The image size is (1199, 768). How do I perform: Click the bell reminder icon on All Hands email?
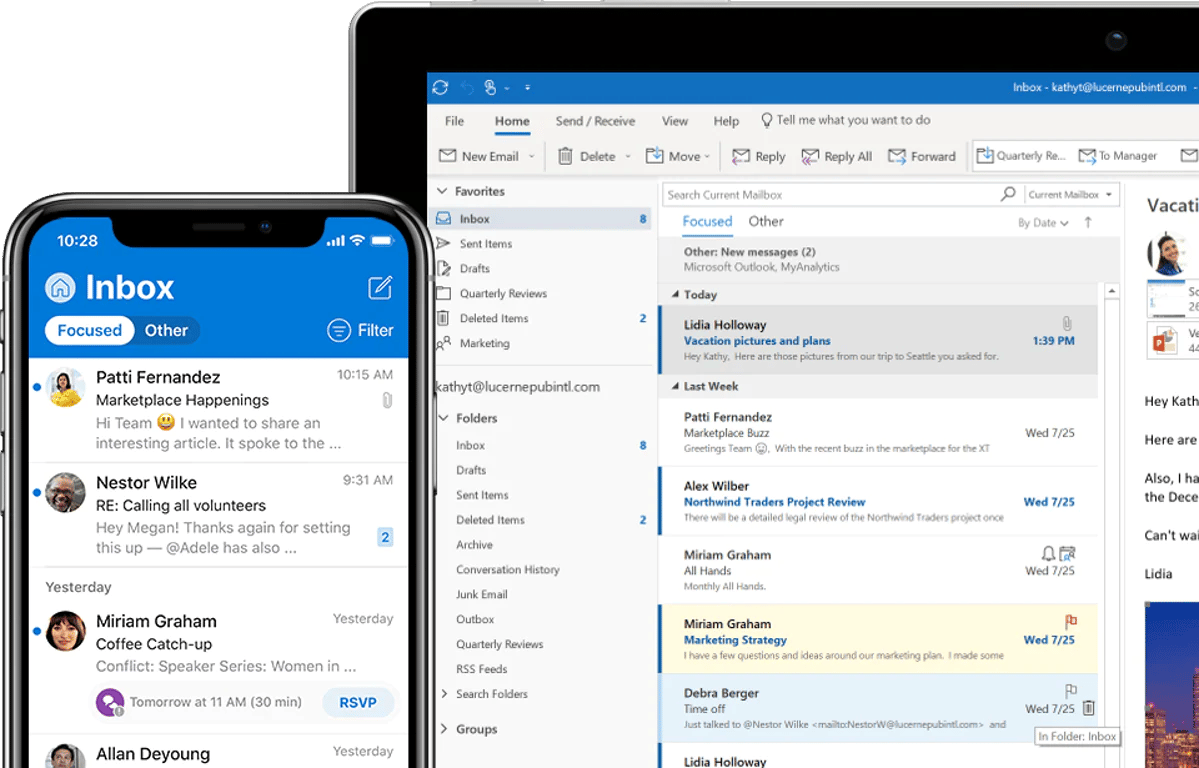pos(1048,553)
